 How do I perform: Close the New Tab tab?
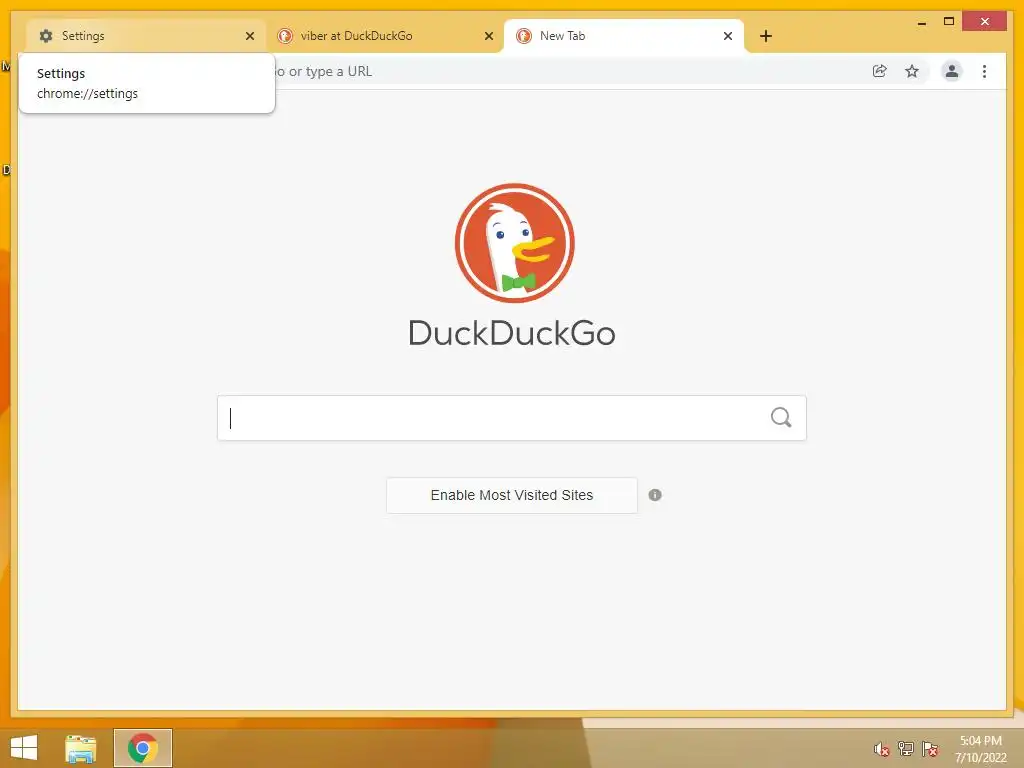coord(728,36)
